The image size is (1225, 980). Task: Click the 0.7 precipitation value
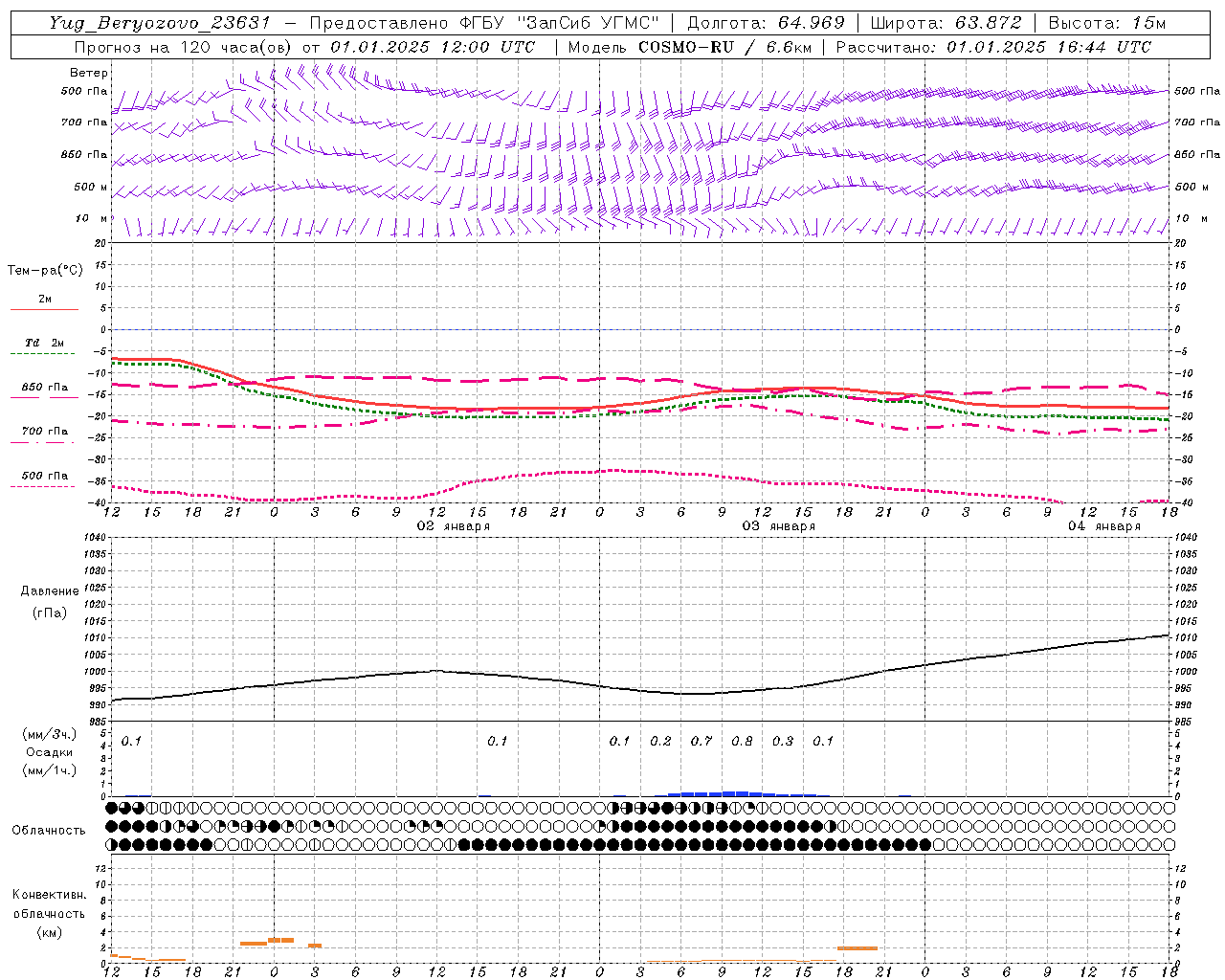point(702,741)
